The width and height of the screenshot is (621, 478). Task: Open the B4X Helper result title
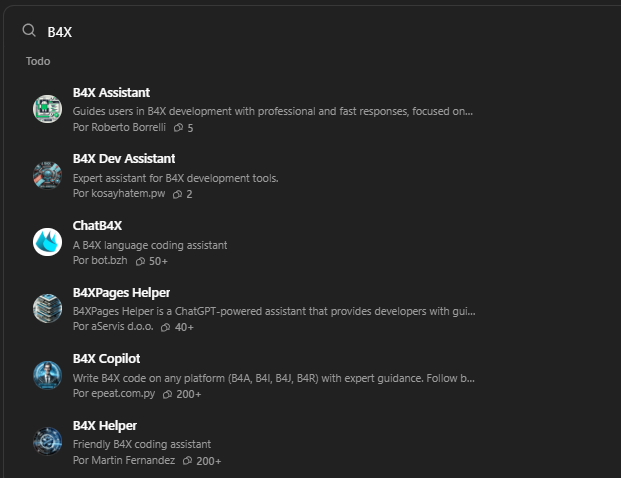click(104, 425)
